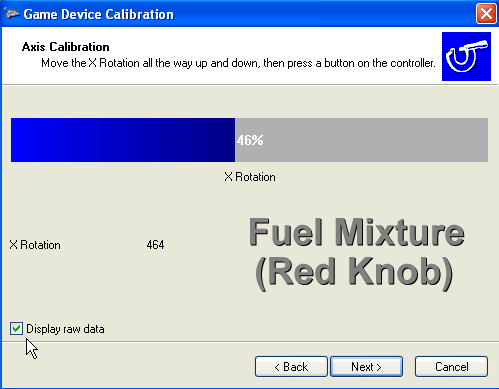This screenshot has width=499, height=389.
Task: Click the raw value 464
Action: (155, 245)
